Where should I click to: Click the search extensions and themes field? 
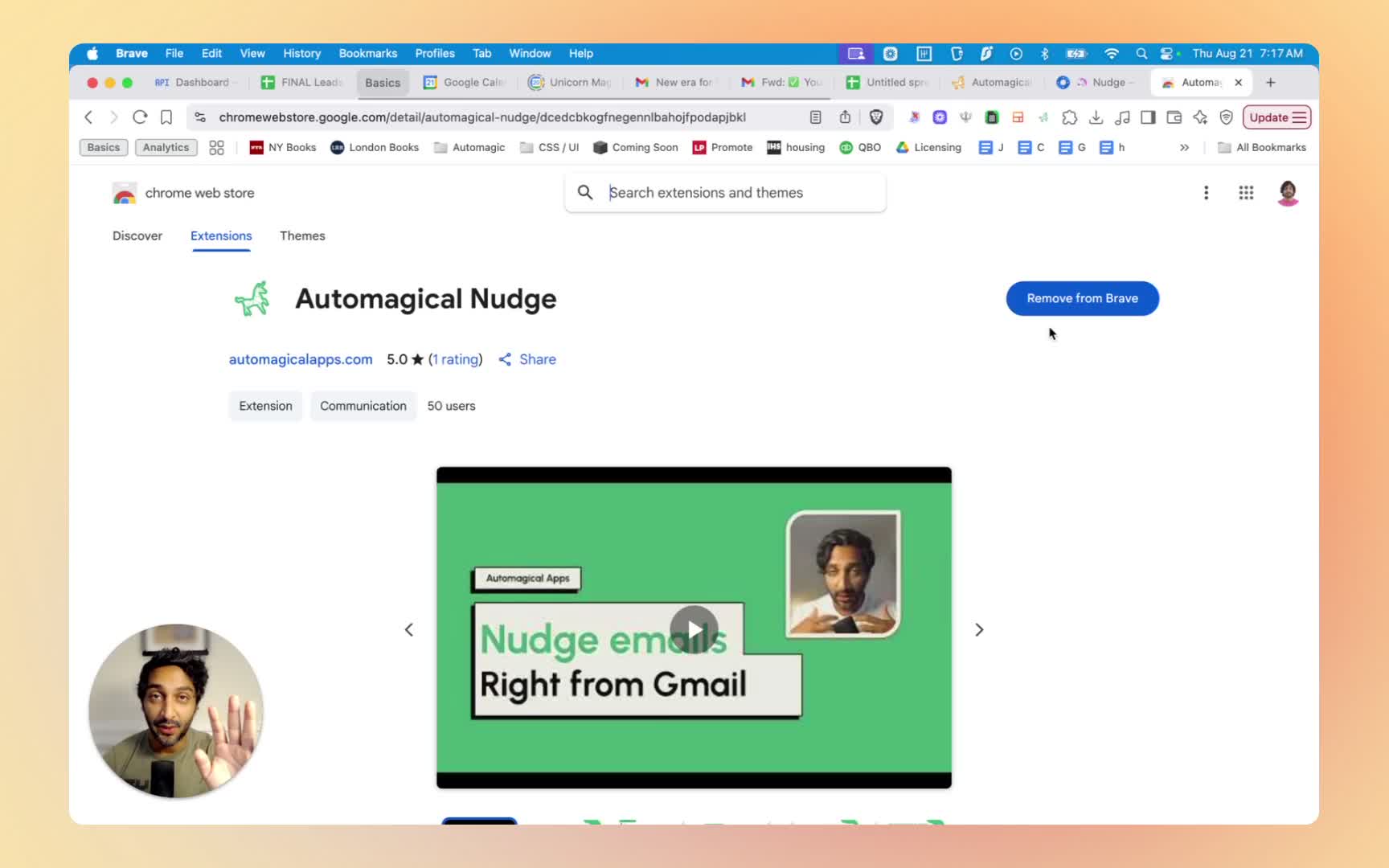[740, 193]
